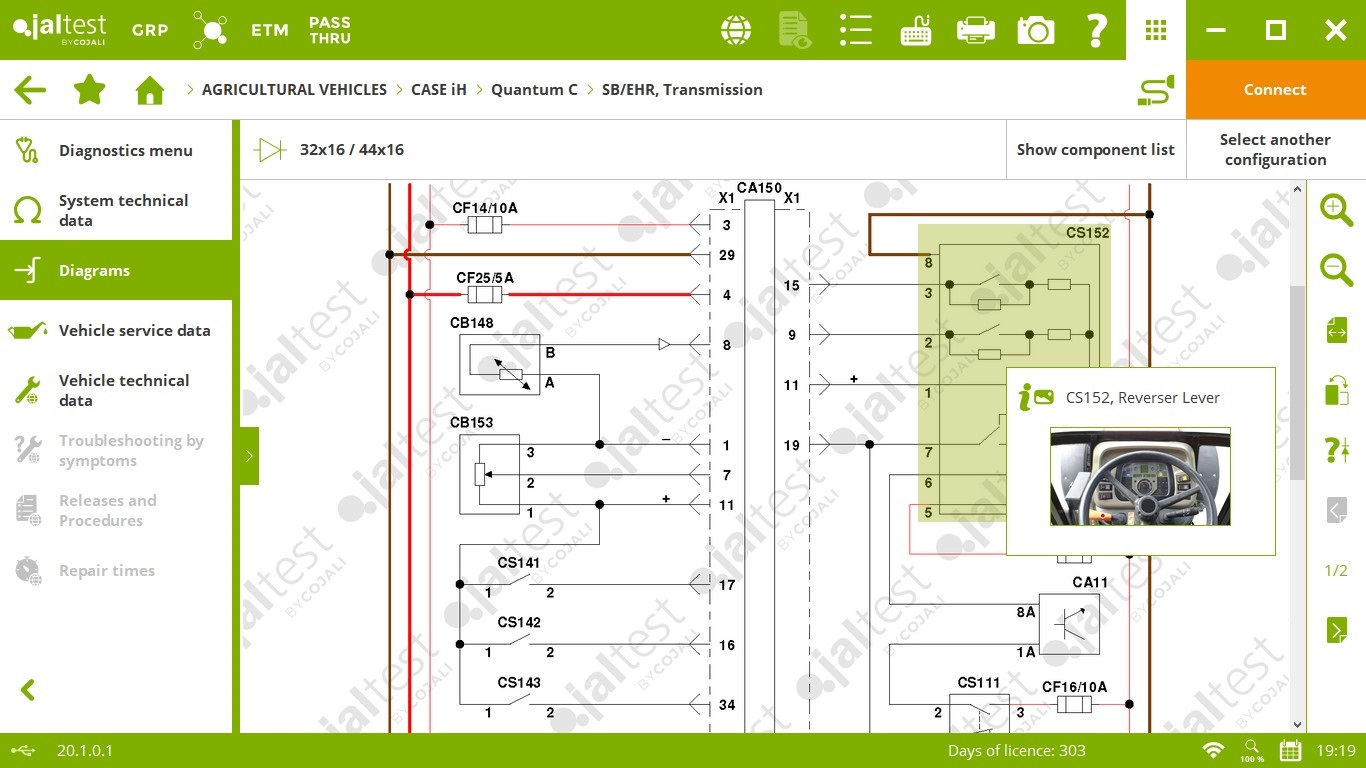The width and height of the screenshot is (1366, 768).
Task: Click Show component list button
Action: (x=1095, y=150)
